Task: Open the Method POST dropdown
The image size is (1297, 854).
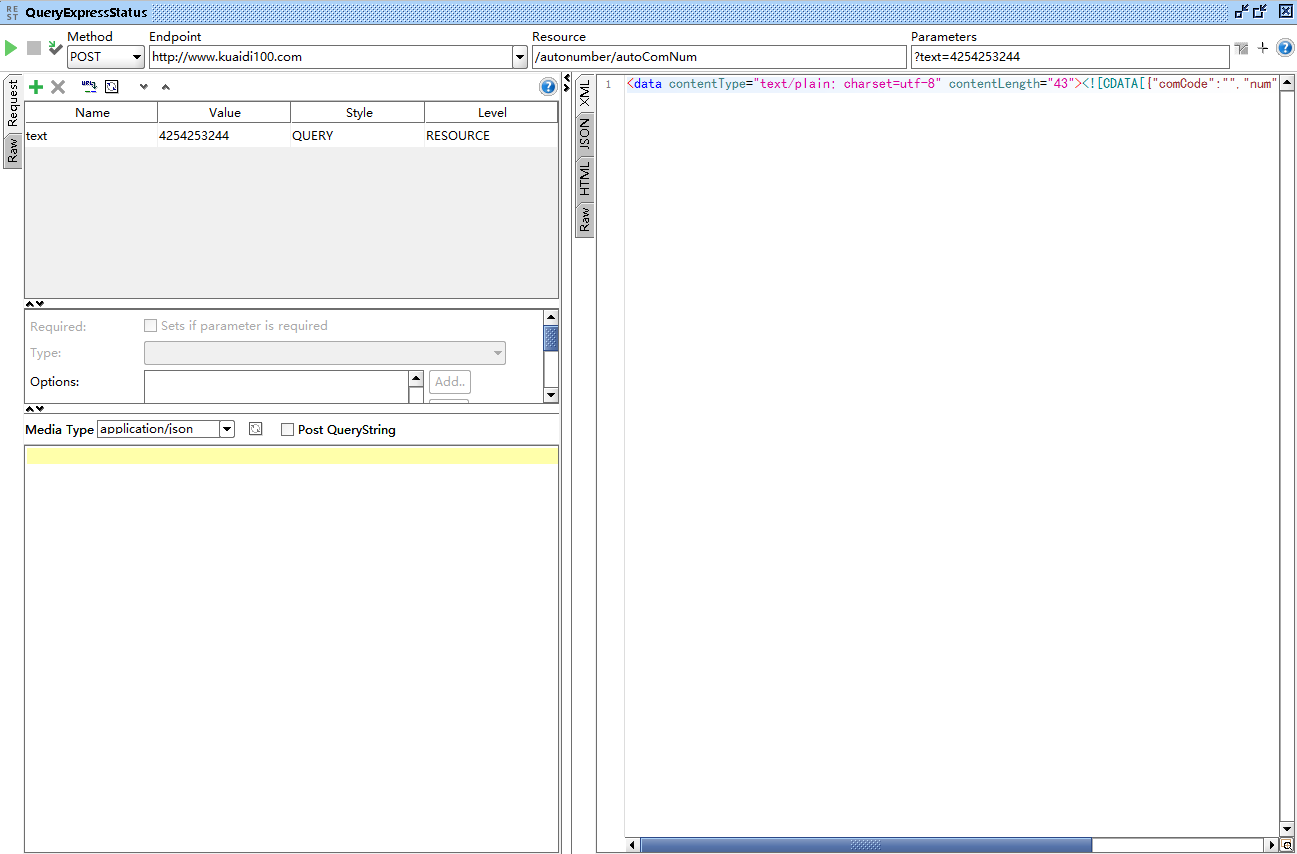Action: click(106, 57)
